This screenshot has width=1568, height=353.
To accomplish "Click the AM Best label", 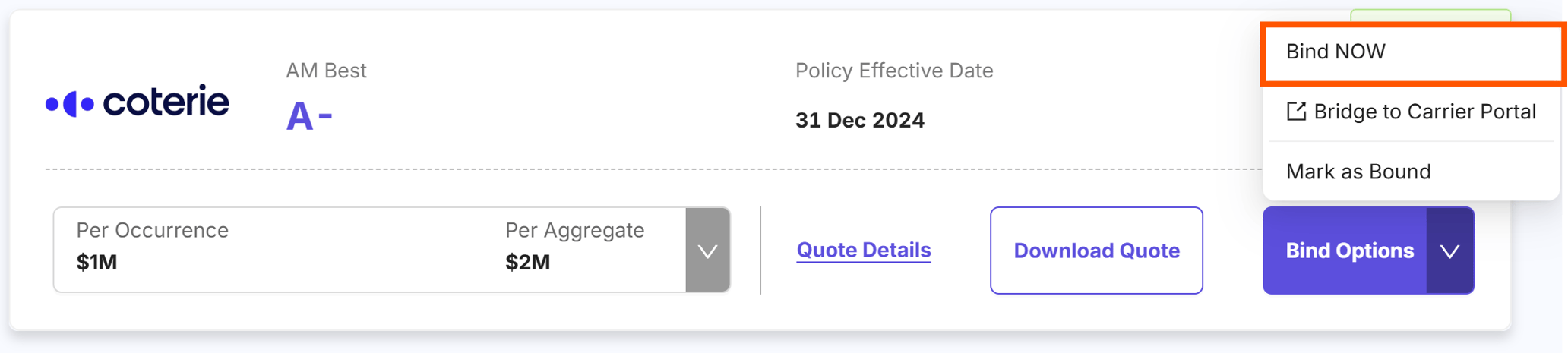I will (326, 71).
